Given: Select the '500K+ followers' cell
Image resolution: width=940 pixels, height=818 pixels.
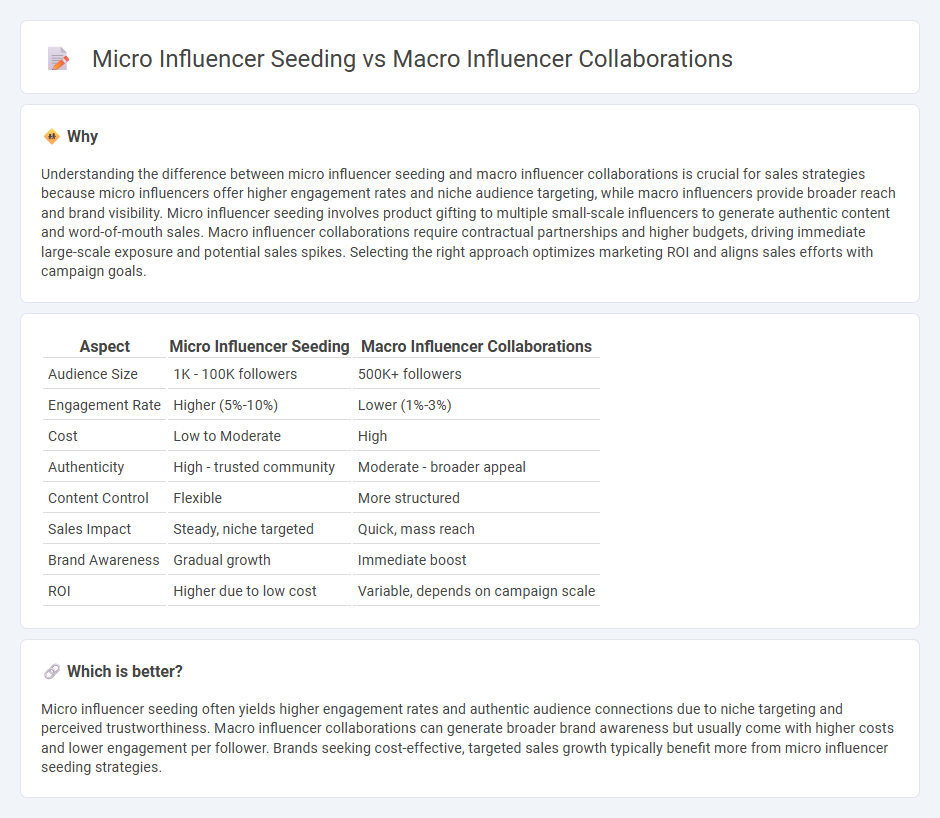Looking at the screenshot, I should (409, 374).
